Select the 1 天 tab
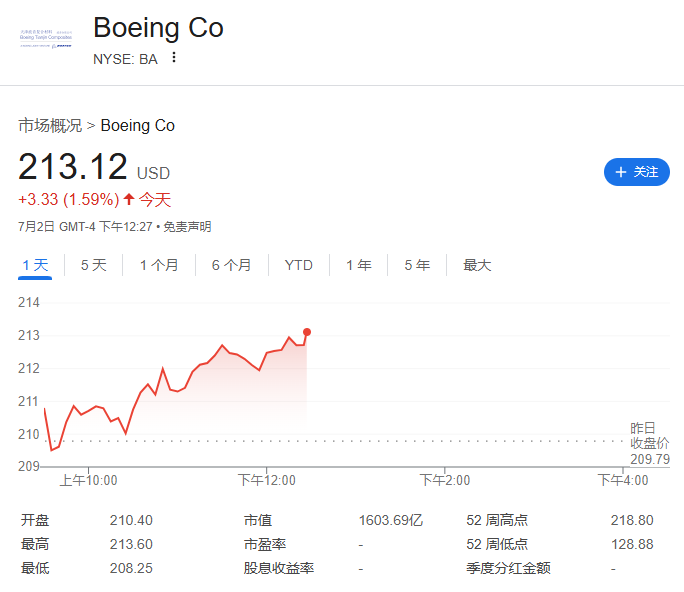 pos(35,265)
